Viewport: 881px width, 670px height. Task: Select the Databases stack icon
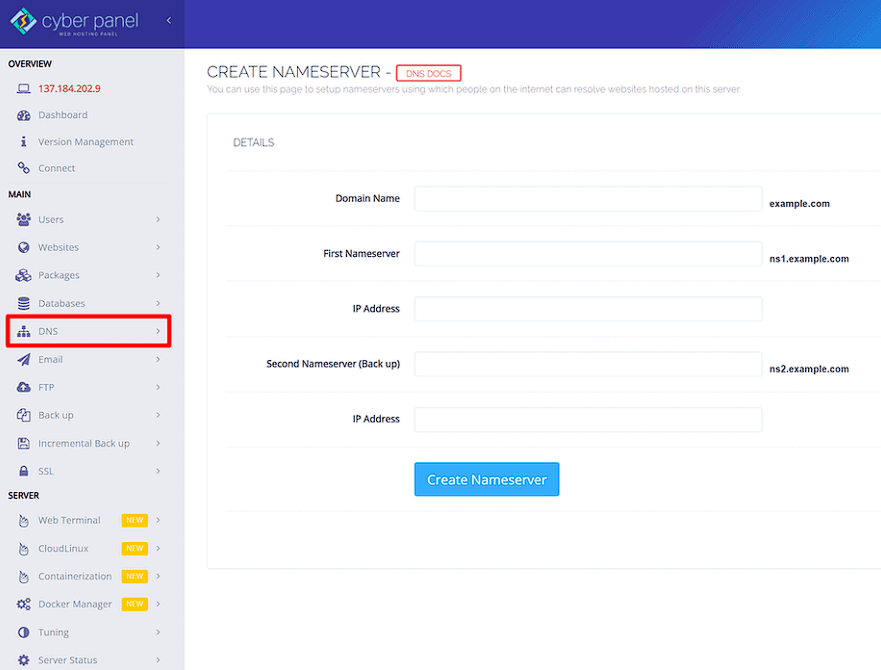click(22, 303)
